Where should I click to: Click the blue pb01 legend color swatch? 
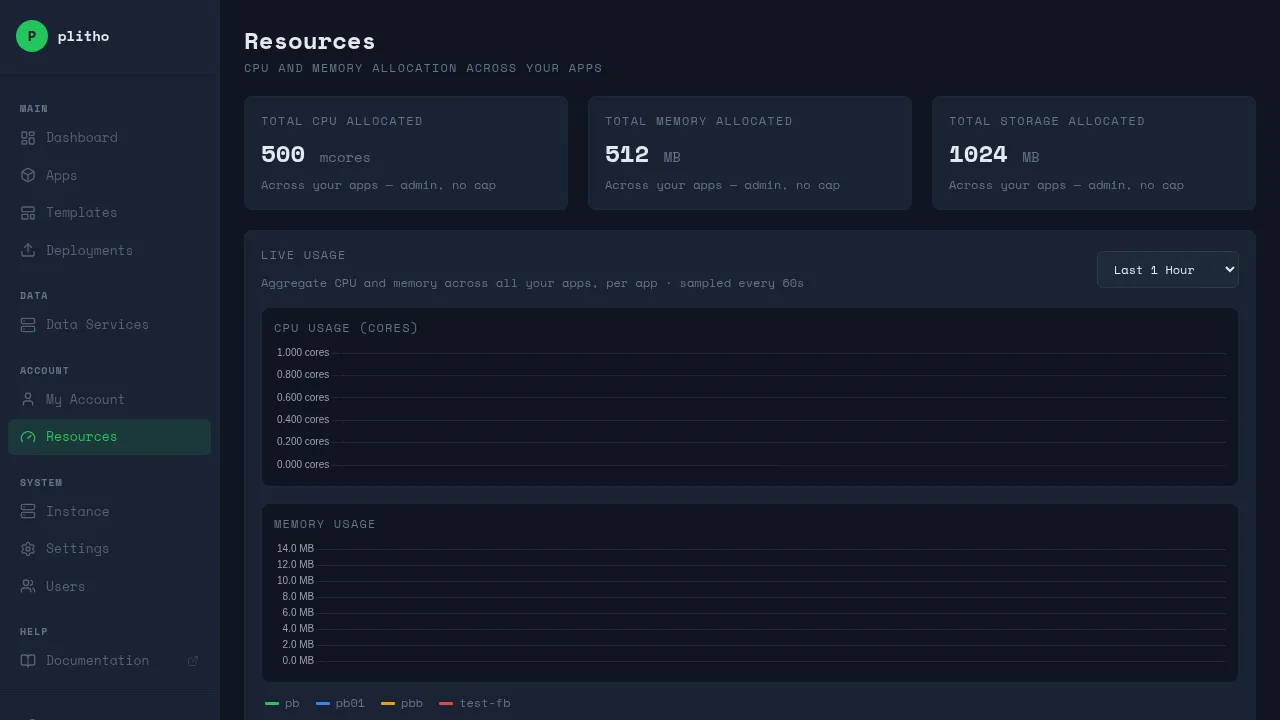click(323, 704)
